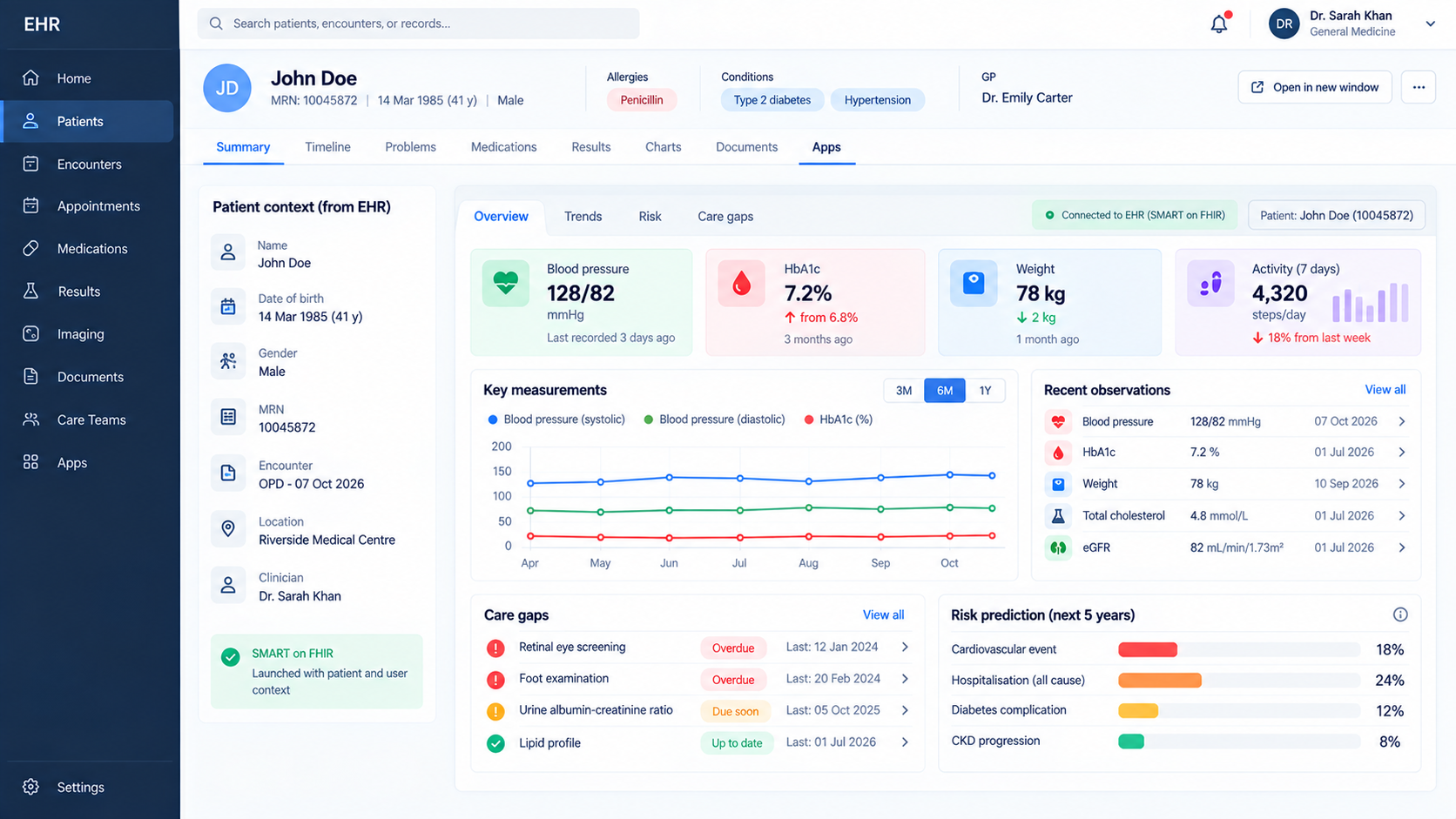Click the eGFR kidney icon

coord(1058,547)
